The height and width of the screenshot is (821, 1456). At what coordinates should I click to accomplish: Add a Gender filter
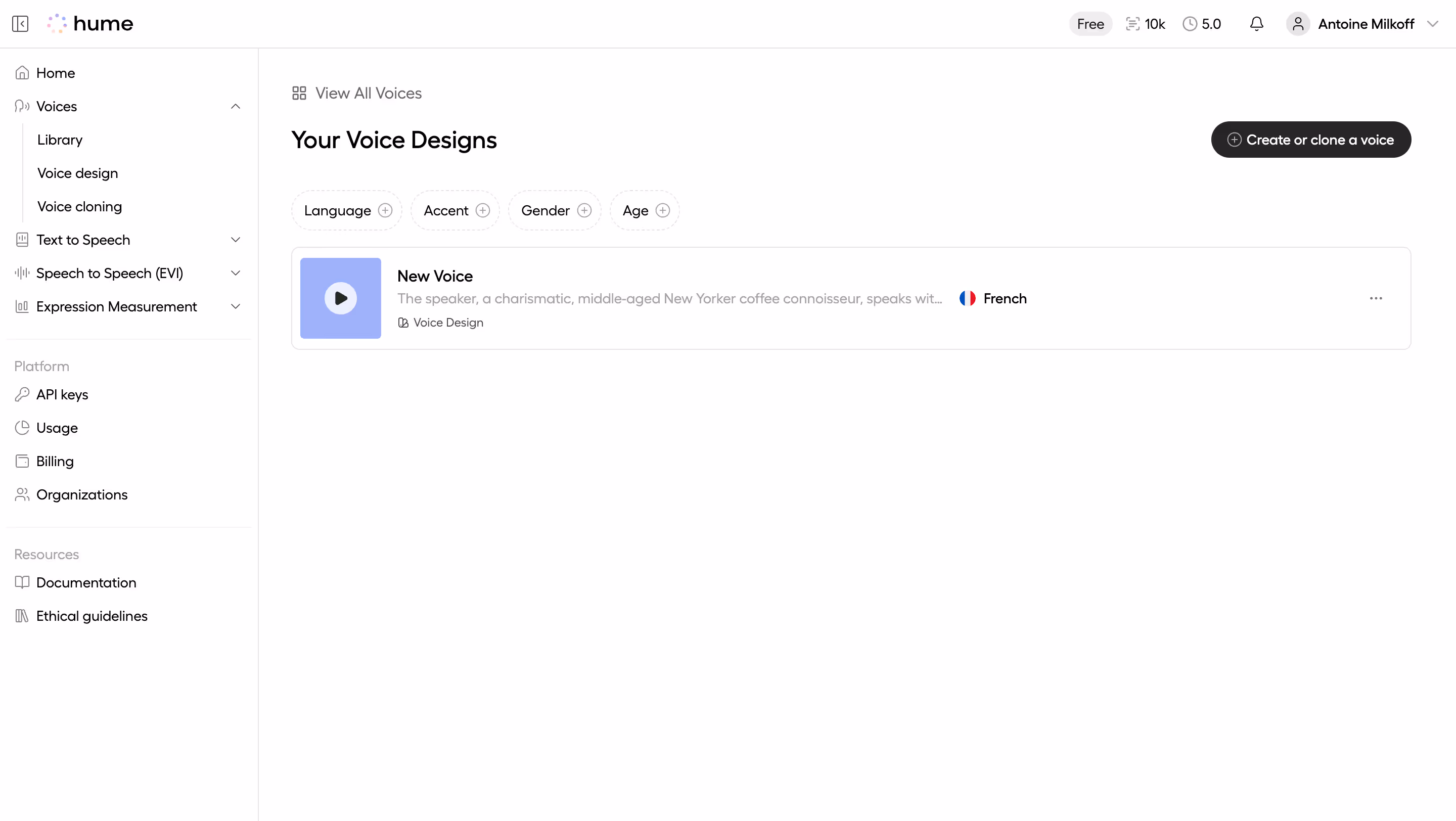(x=585, y=210)
